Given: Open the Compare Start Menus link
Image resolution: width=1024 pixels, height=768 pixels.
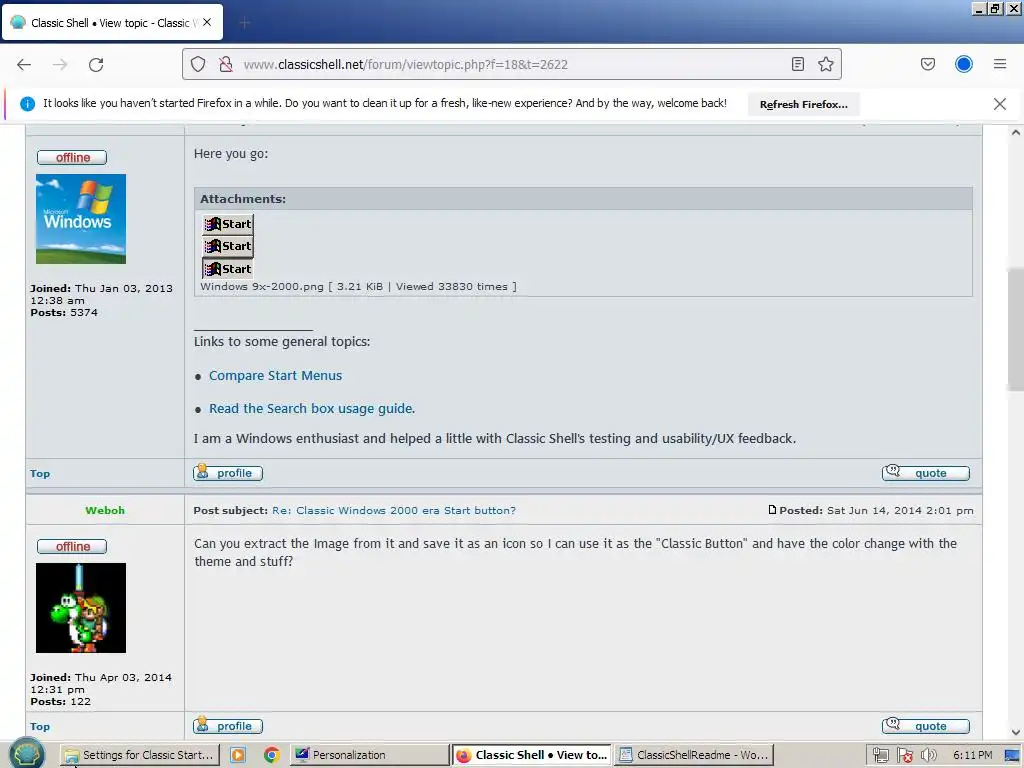Looking at the screenshot, I should [x=275, y=376].
